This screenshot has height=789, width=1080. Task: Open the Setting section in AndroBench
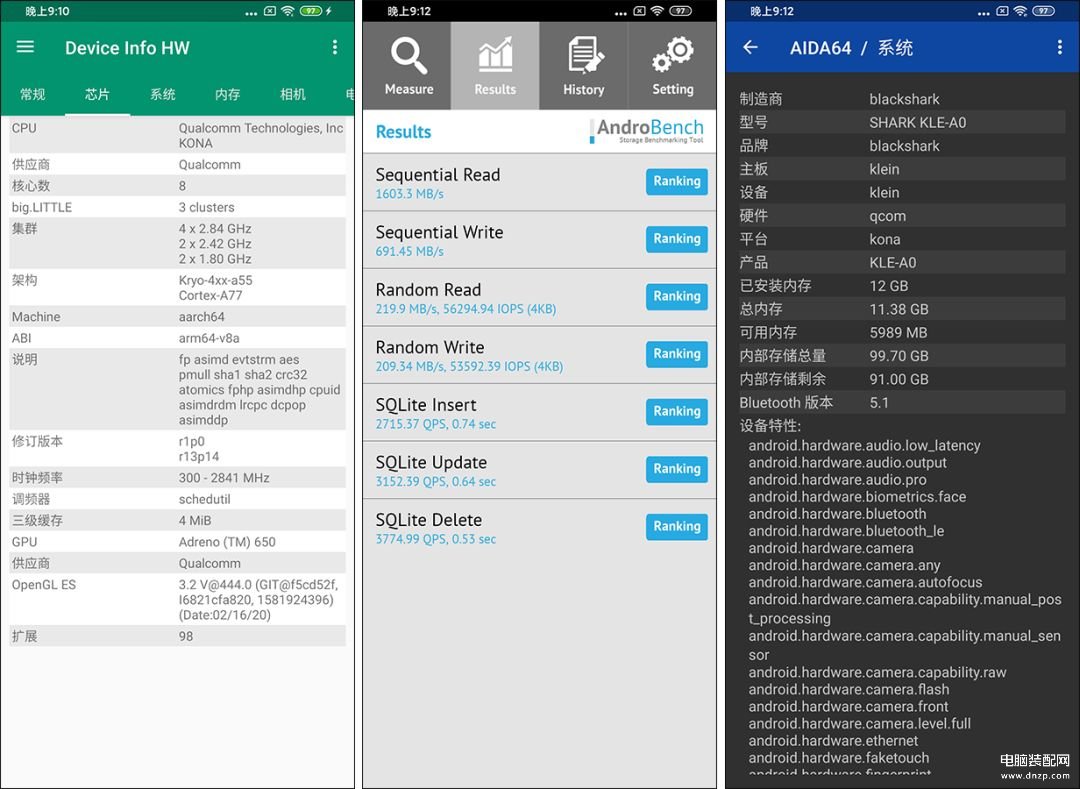click(672, 66)
